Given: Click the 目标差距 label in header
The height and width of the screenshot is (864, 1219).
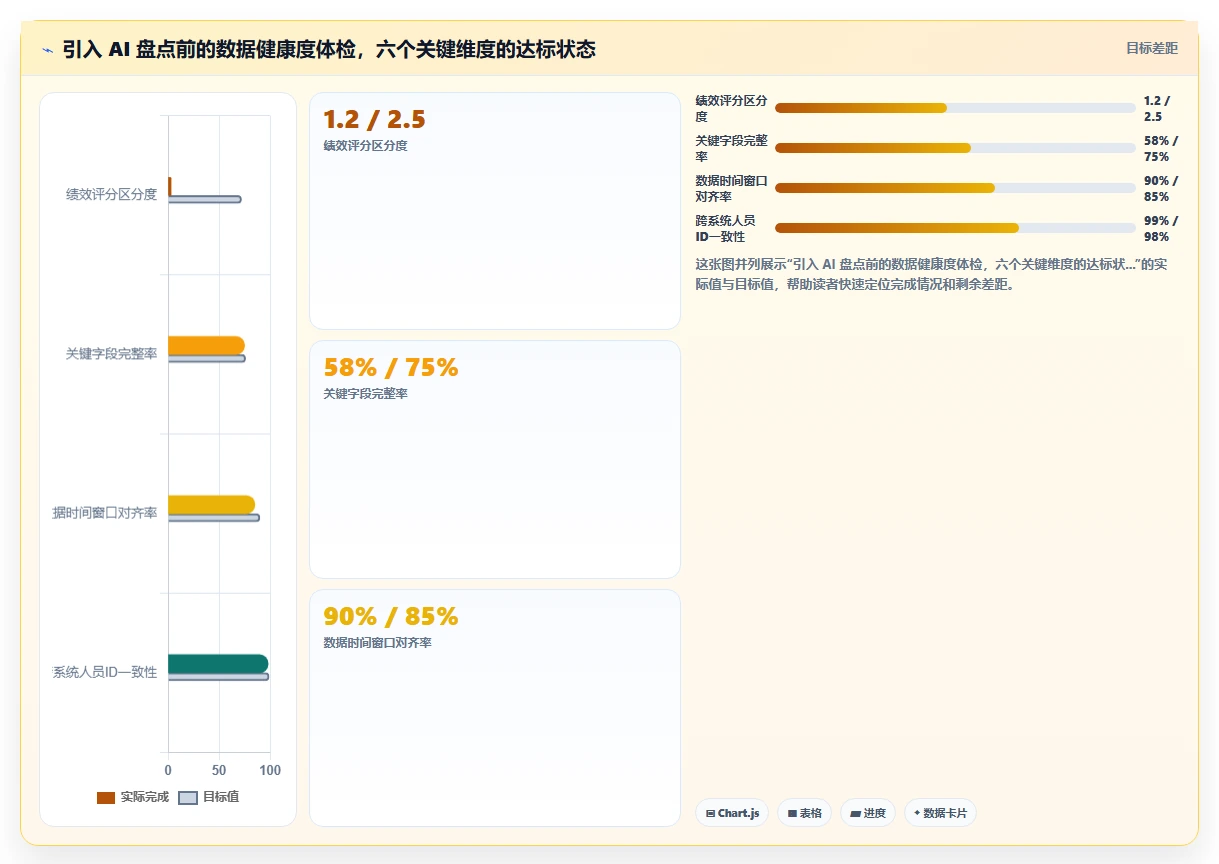Looking at the screenshot, I should [x=1152, y=48].
